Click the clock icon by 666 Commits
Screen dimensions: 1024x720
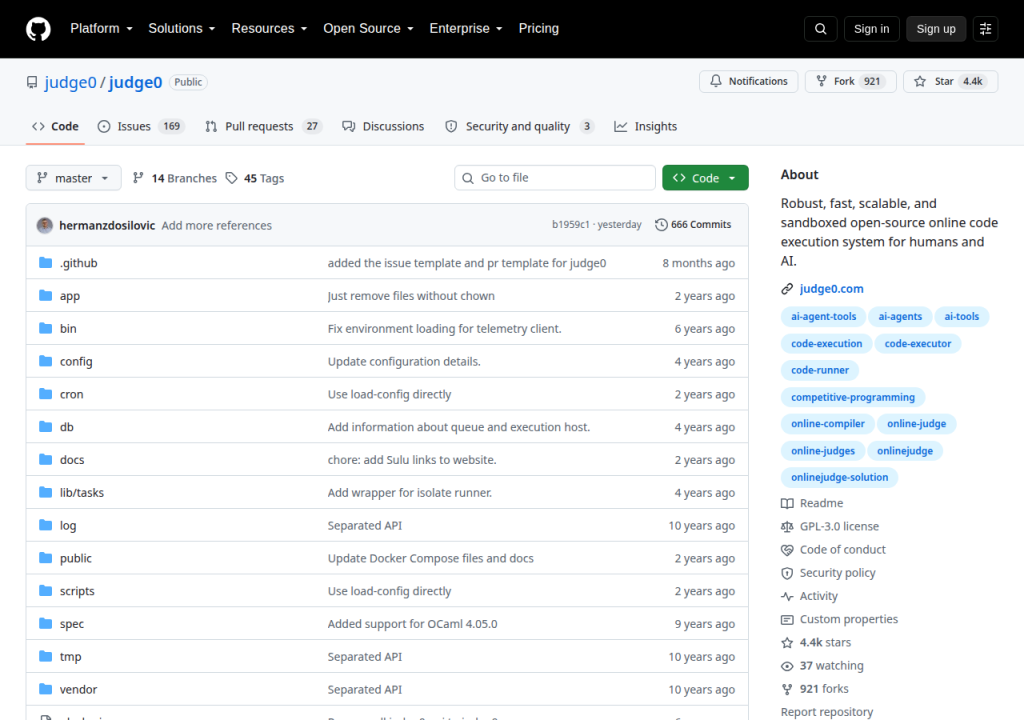tap(661, 225)
